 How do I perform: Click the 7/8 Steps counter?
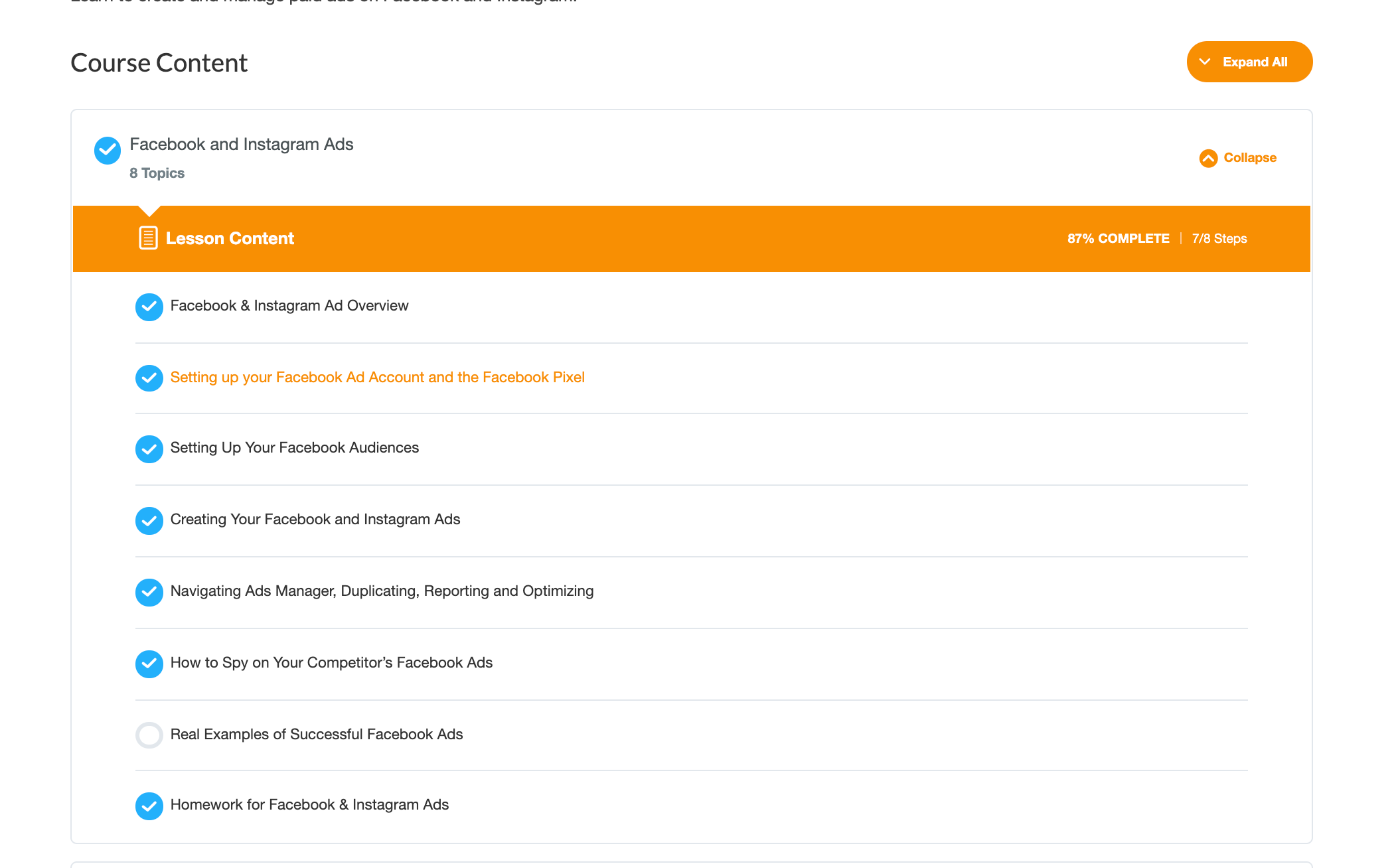coord(1219,238)
